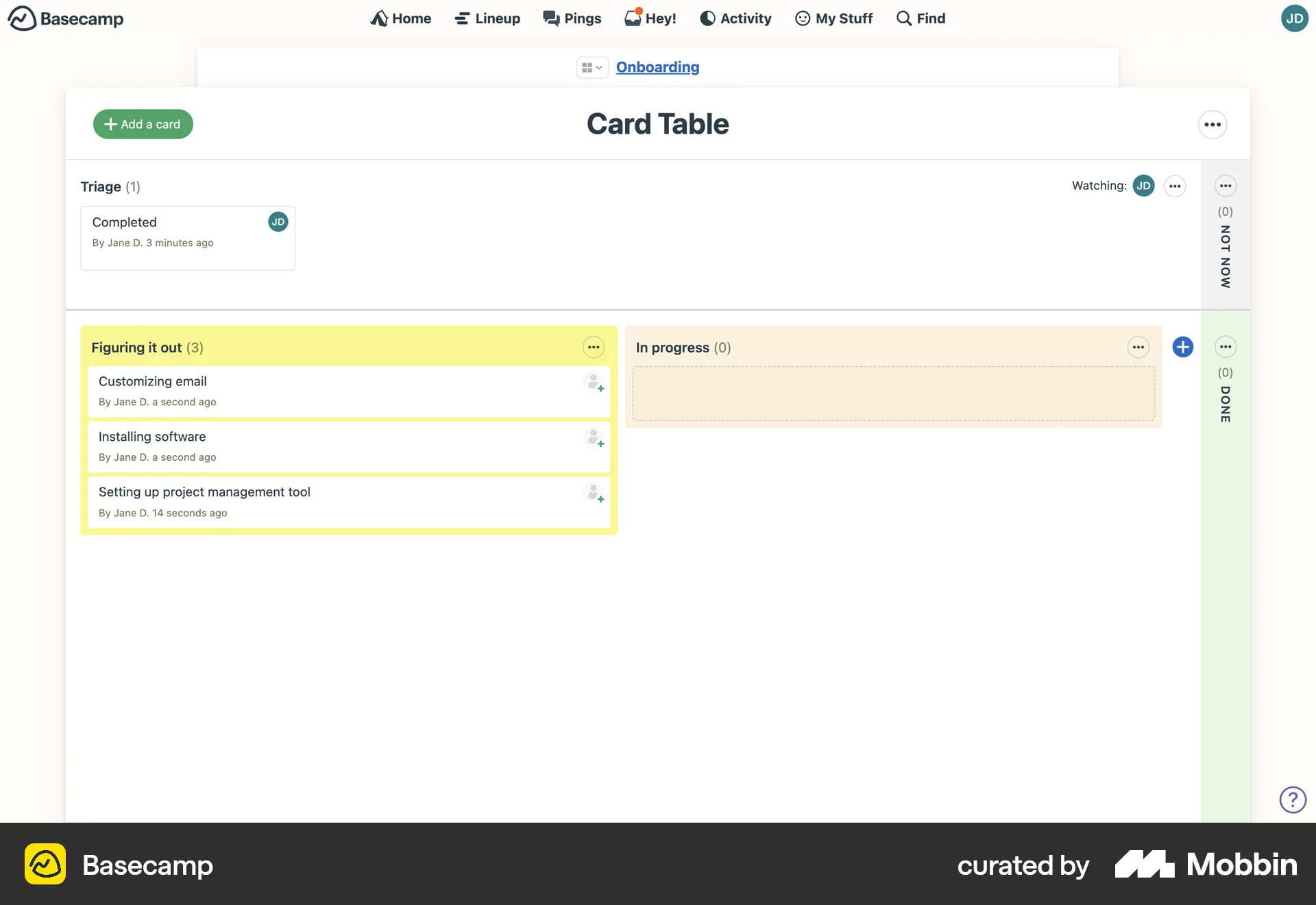The image size is (1316, 905).
Task: Open Pings
Action: coord(550,18)
